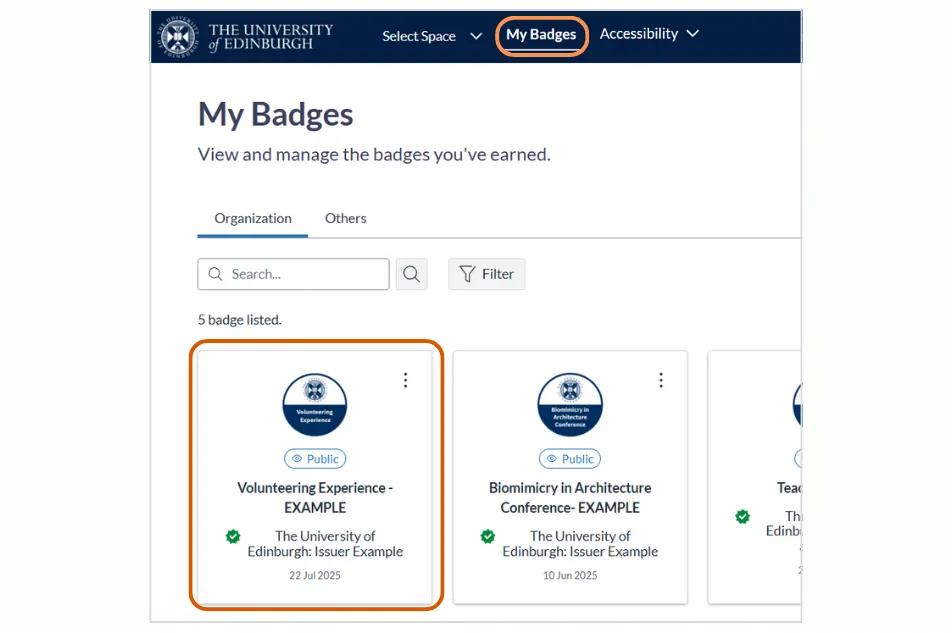The image size is (952, 633).
Task: Click the Volunteering Experience badge image
Action: (314, 404)
